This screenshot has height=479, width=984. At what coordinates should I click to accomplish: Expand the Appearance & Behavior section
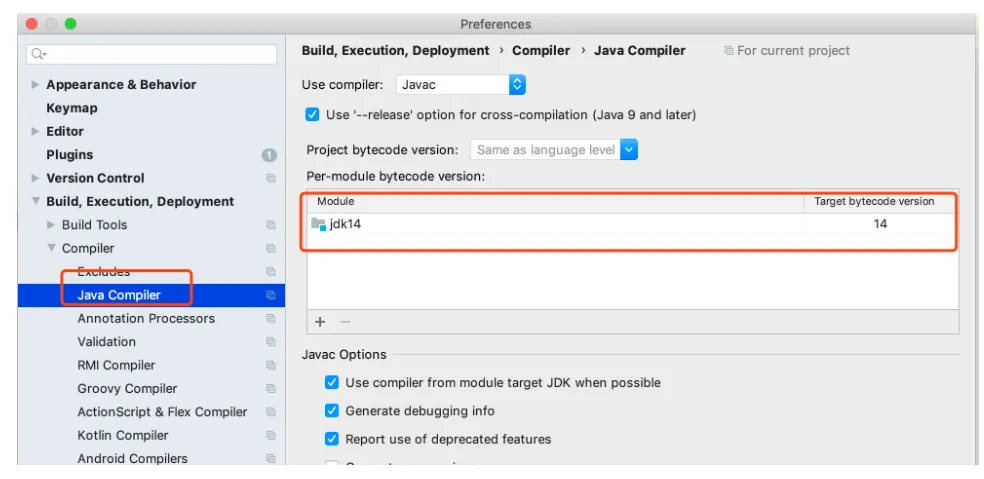pos(36,85)
